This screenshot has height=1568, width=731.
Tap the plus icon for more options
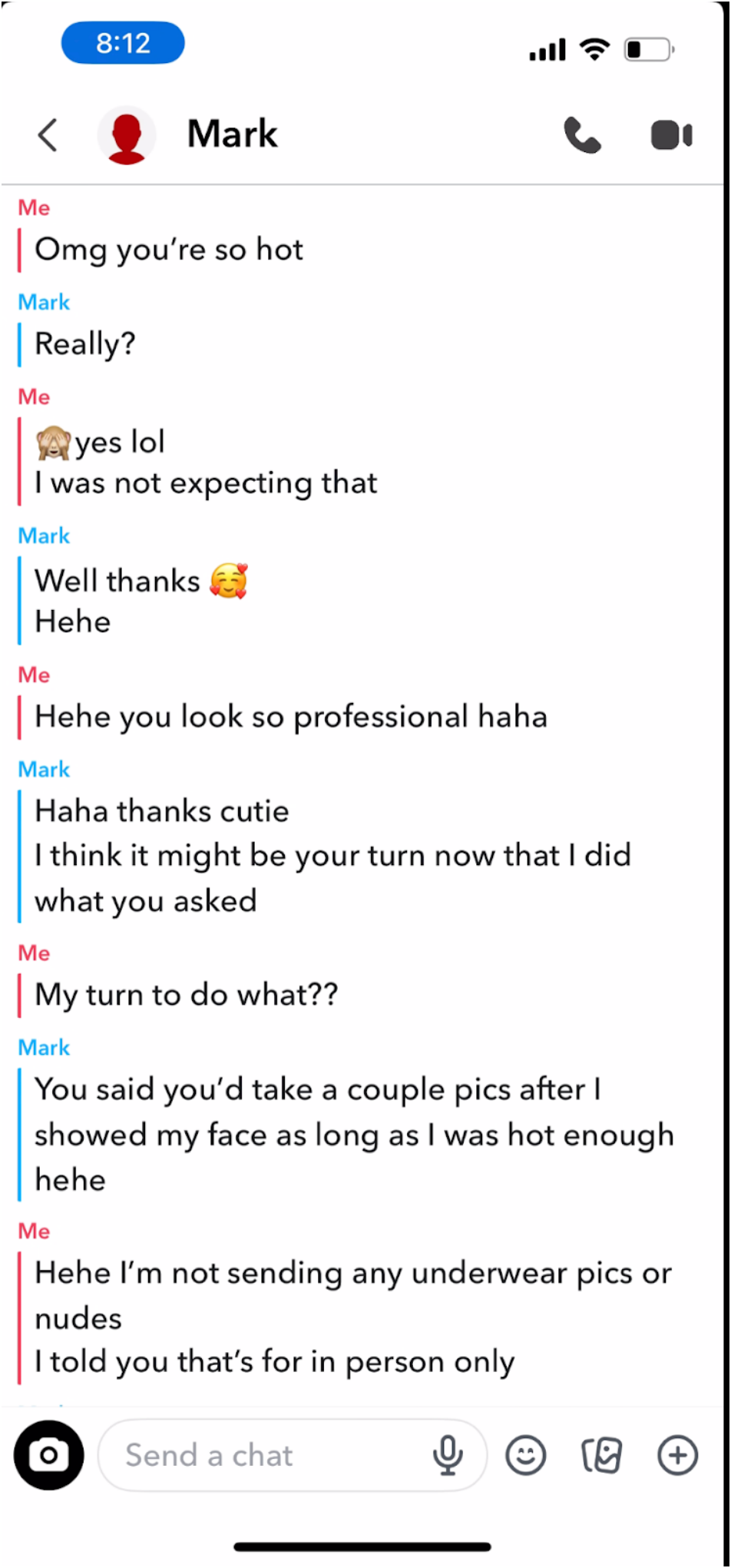point(677,1455)
